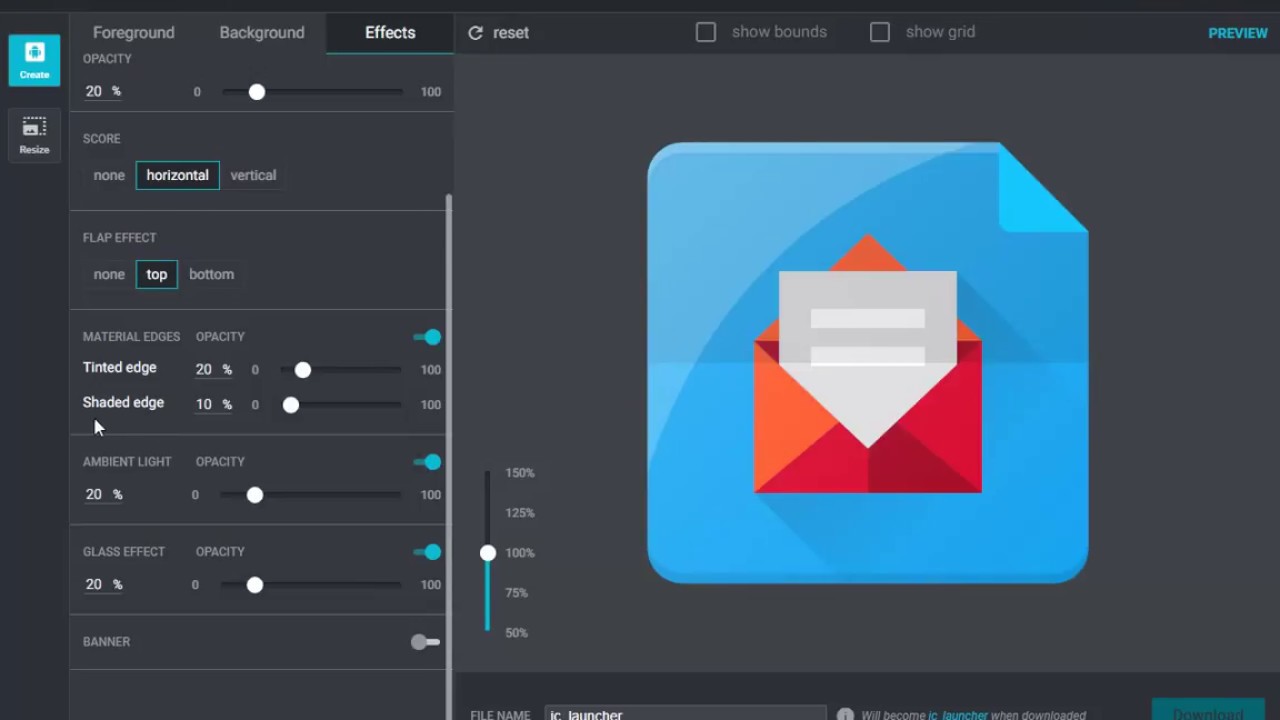Click the PREVIEW link

pos(1238,32)
